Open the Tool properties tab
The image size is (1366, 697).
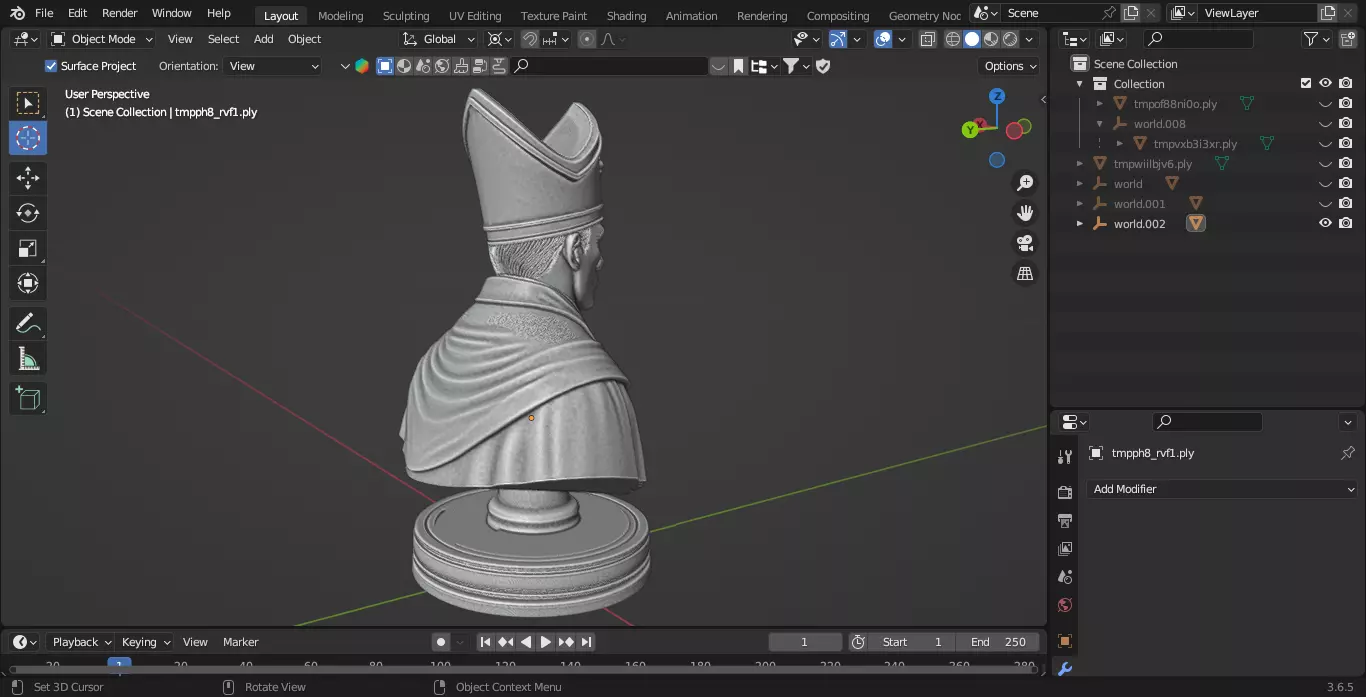tap(1064, 457)
